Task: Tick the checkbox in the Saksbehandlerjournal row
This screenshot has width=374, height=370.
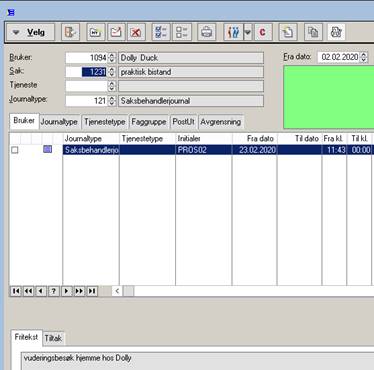Action: pos(15,150)
